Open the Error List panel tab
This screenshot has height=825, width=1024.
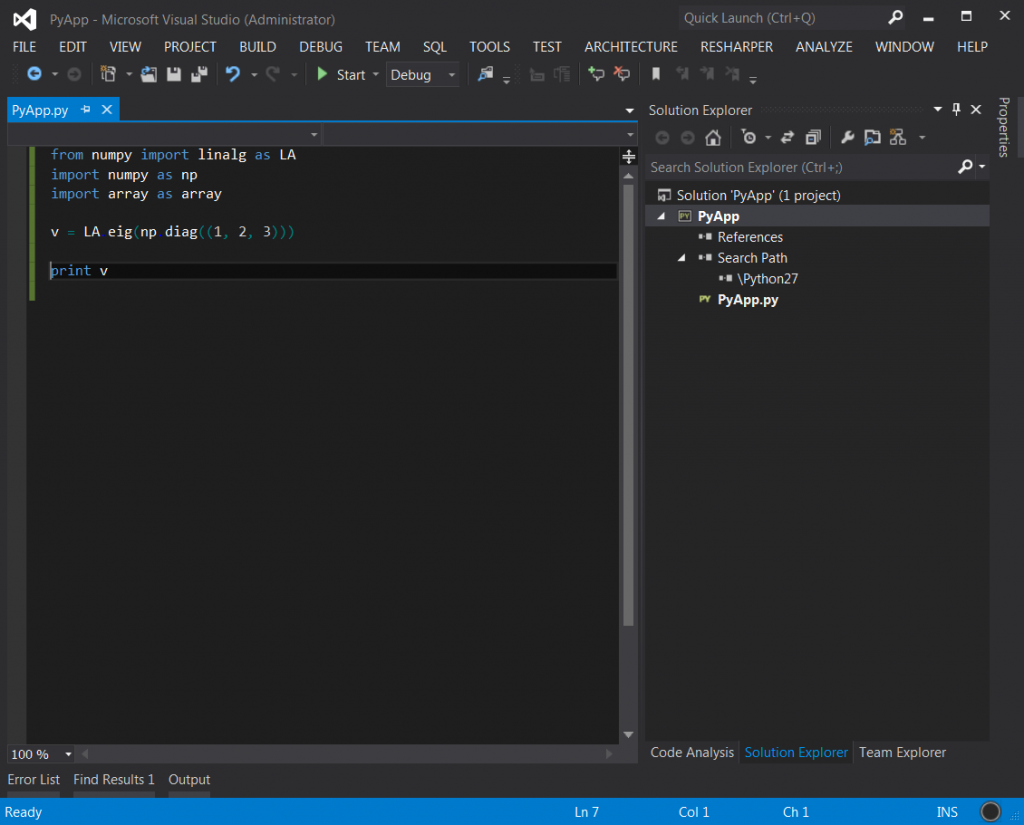pos(33,779)
